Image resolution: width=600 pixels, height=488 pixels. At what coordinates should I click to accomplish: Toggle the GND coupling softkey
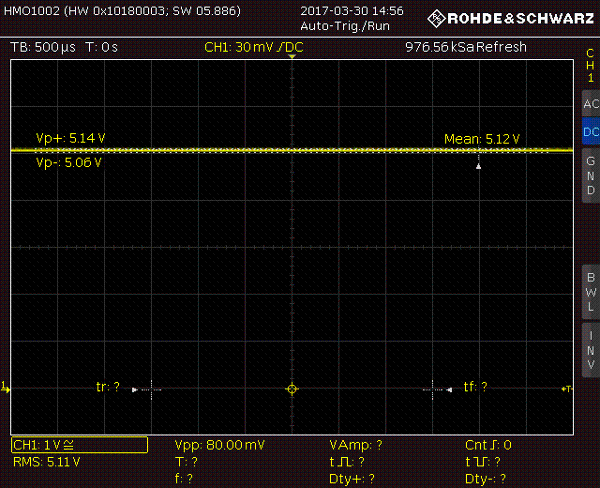pos(589,174)
